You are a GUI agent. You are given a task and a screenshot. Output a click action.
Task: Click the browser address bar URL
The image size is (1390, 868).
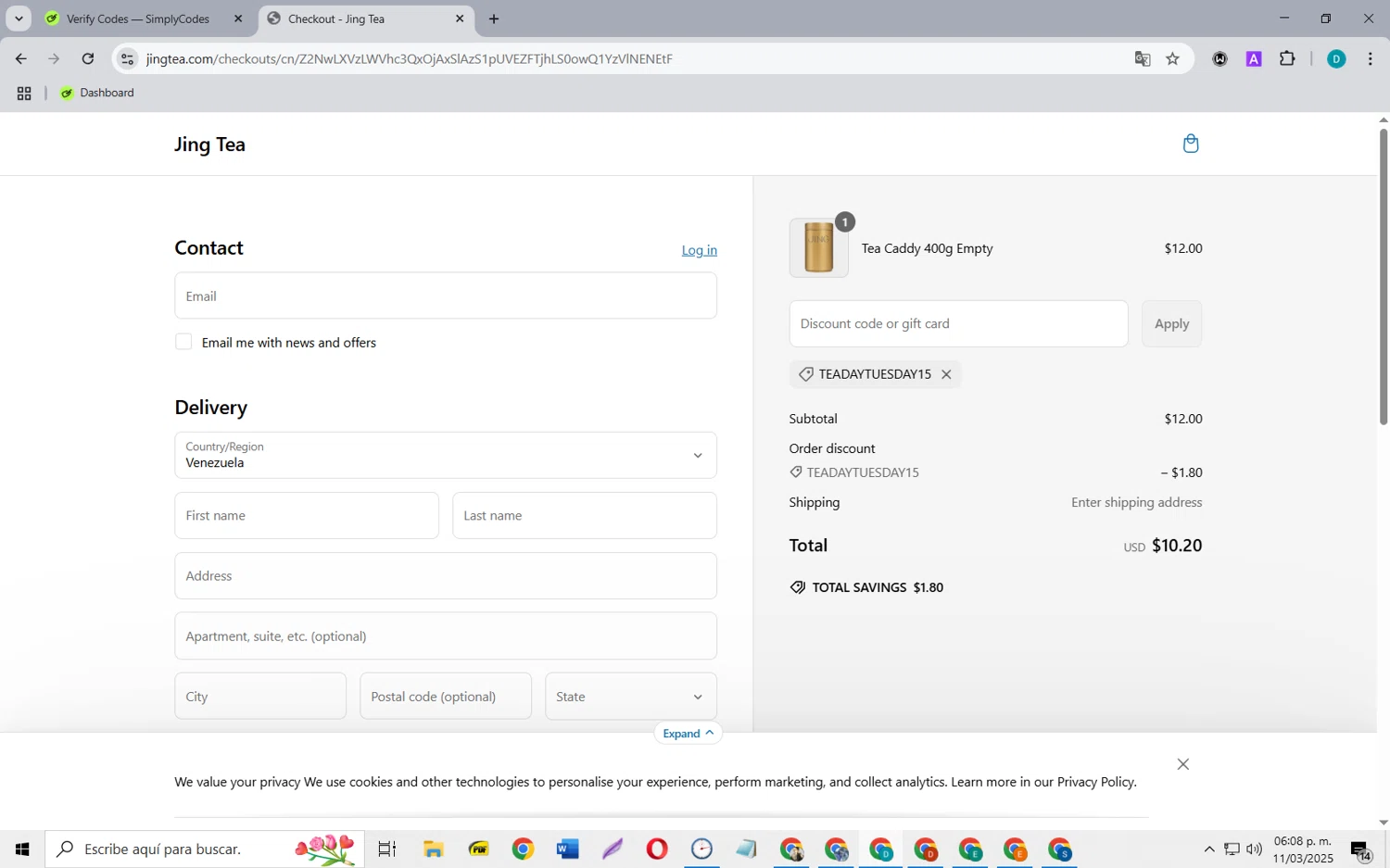tap(410, 58)
